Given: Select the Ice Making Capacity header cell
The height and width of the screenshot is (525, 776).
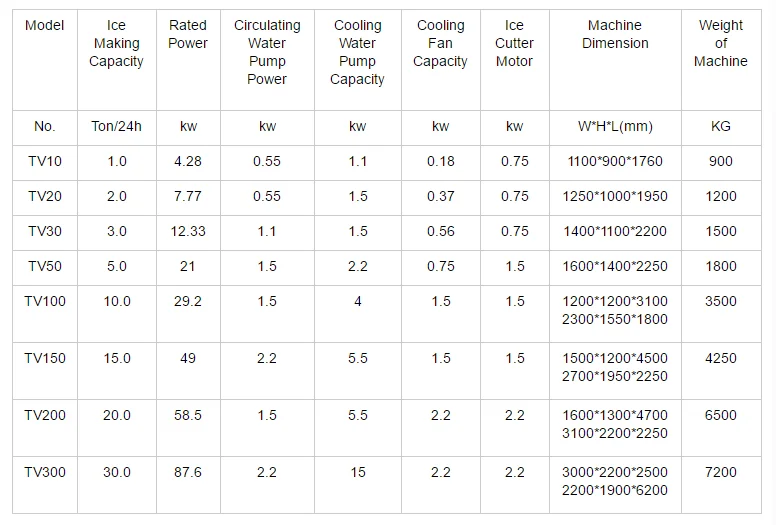Looking at the screenshot, I should pos(116,43).
